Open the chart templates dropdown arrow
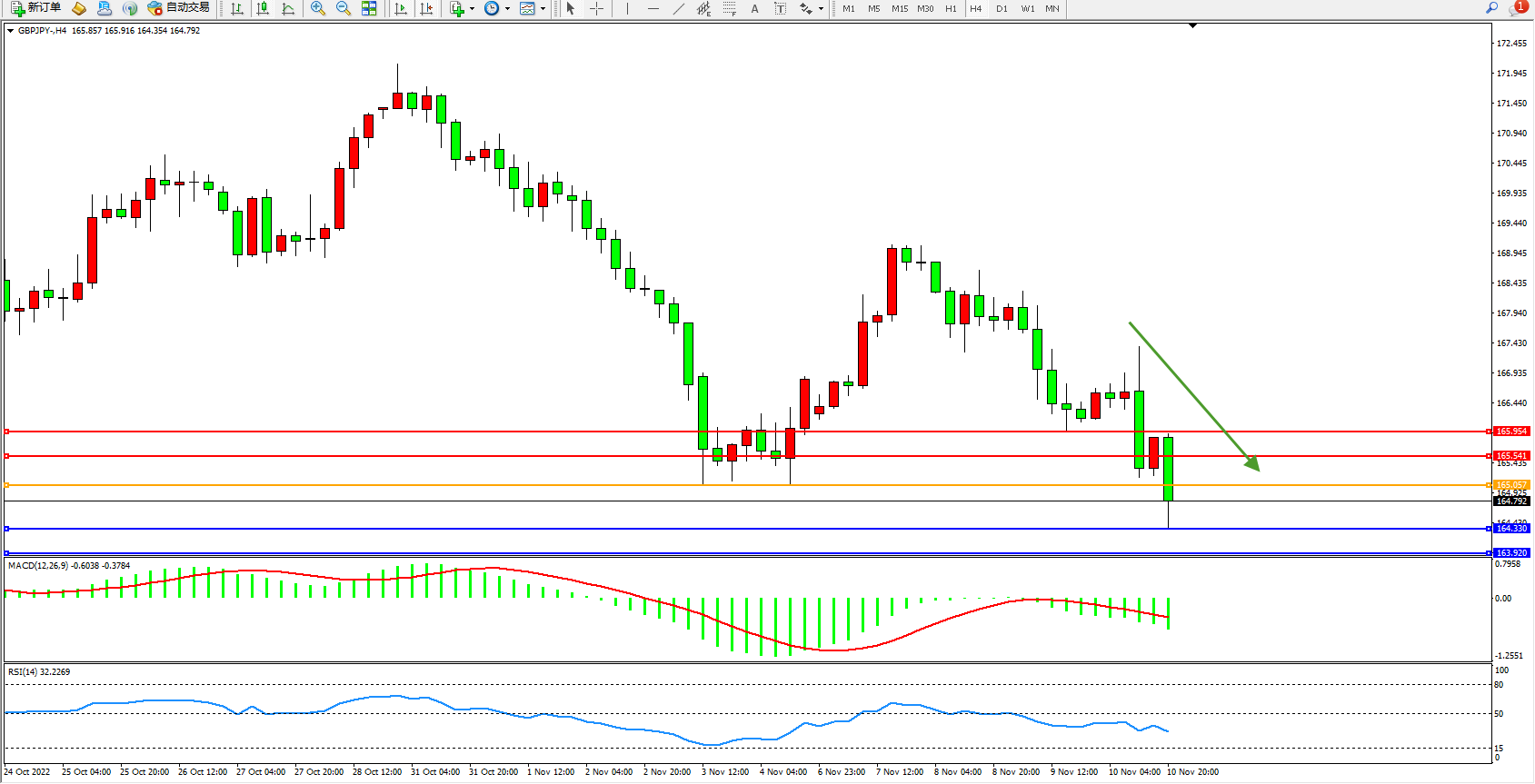1535x784 pixels. [x=543, y=8]
